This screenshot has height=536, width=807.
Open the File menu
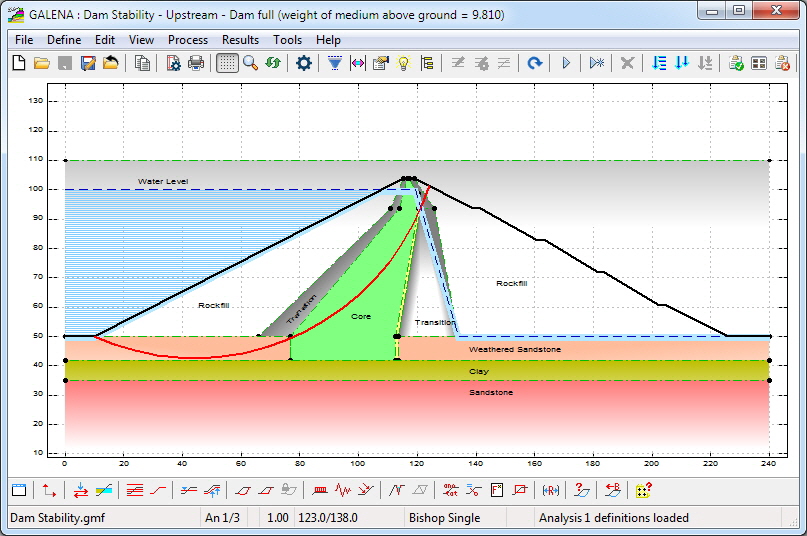[x=24, y=40]
